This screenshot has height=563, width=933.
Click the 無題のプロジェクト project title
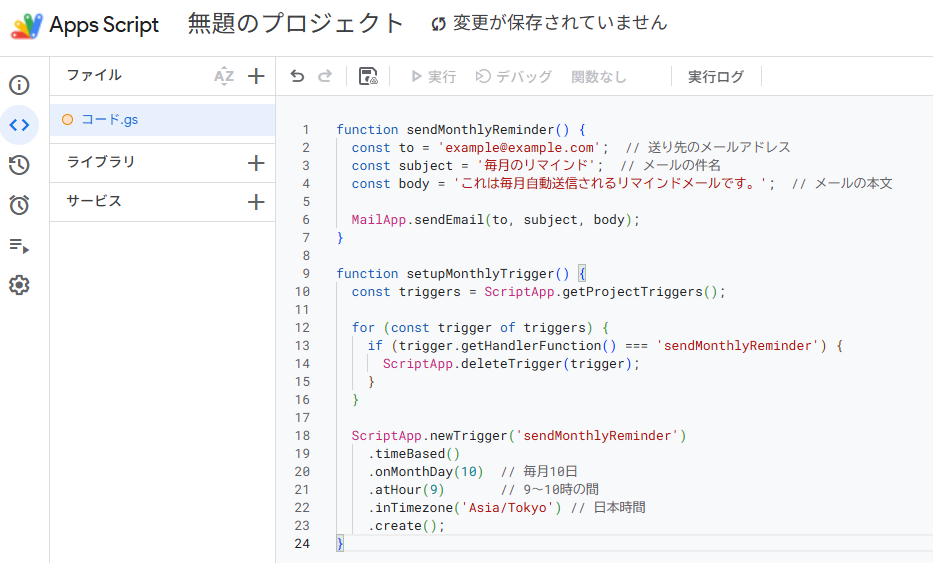(x=296, y=24)
